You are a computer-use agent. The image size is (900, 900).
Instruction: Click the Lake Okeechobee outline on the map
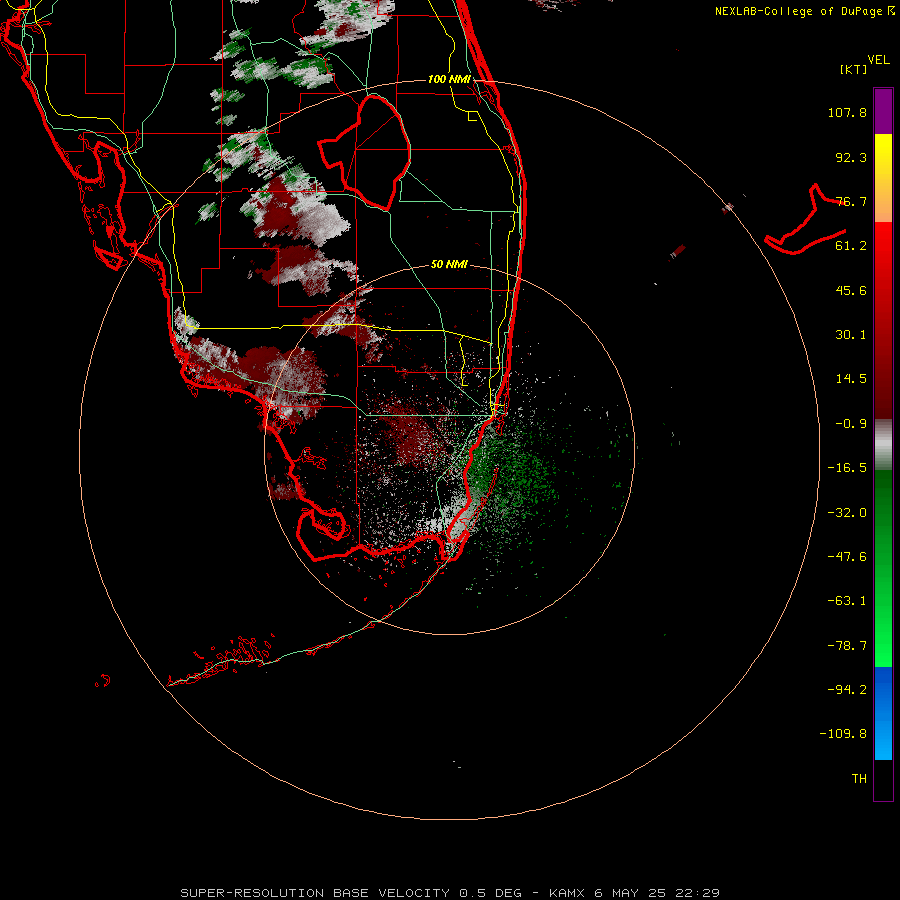(365, 152)
